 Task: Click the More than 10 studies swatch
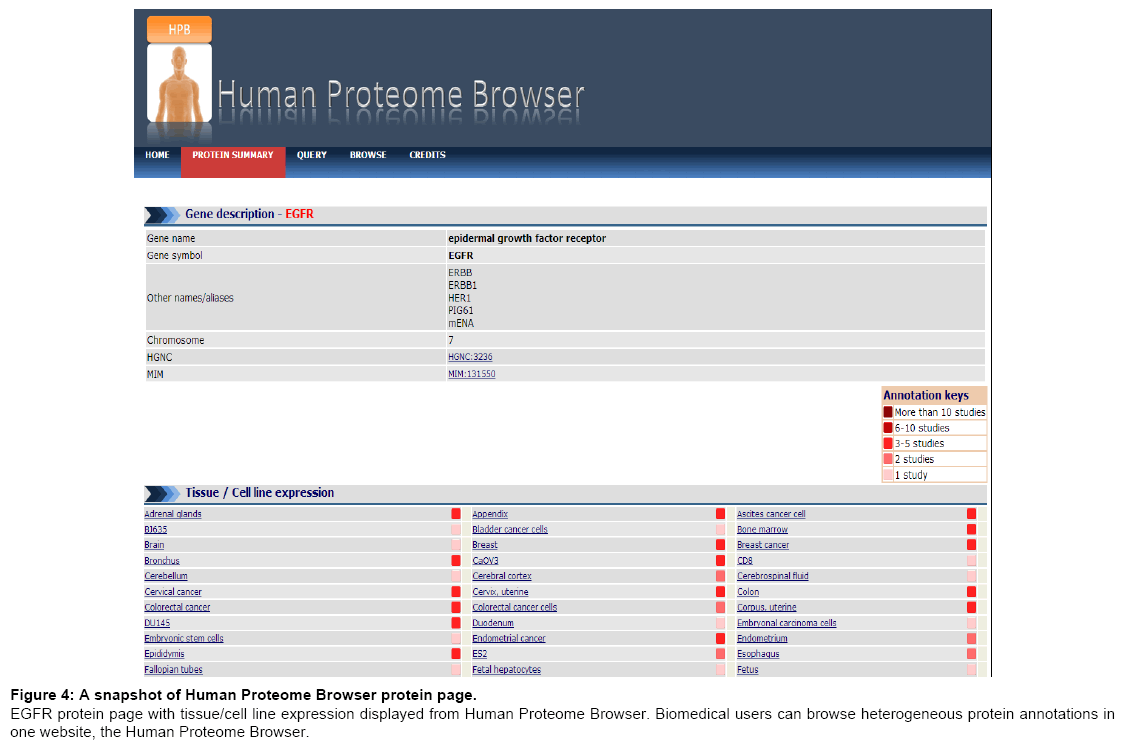888,412
